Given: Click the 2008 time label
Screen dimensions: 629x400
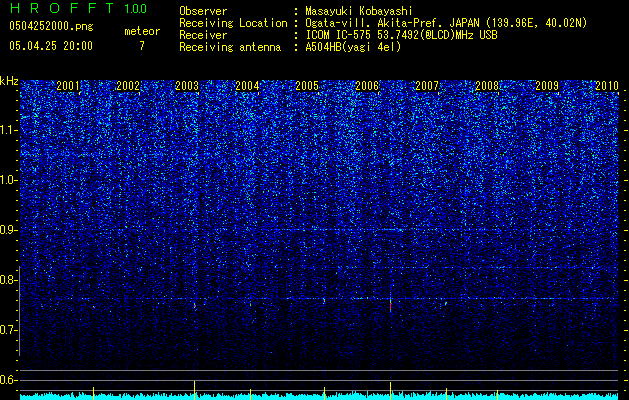Looking at the screenshot, I should point(487,85).
